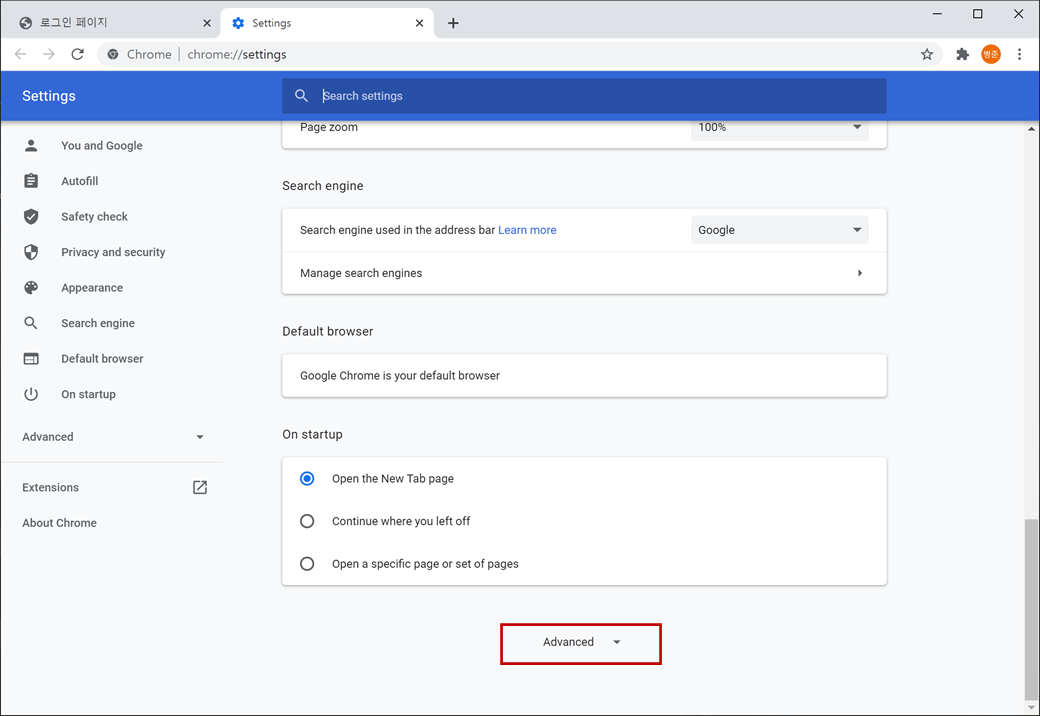Click the magnifier icon in Search settings bar
Viewport: 1040px width, 716px height.
301,95
